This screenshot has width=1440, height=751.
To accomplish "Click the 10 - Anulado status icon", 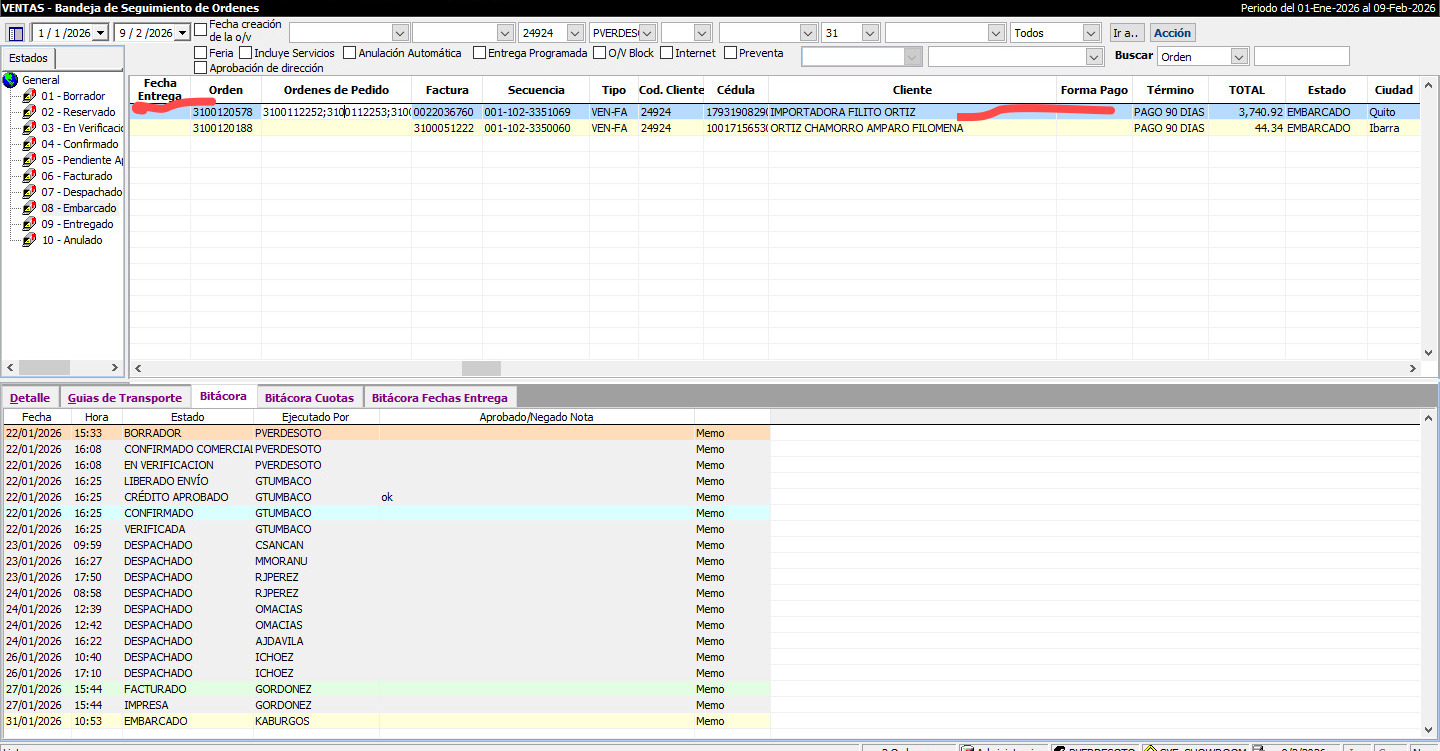I will (29, 240).
